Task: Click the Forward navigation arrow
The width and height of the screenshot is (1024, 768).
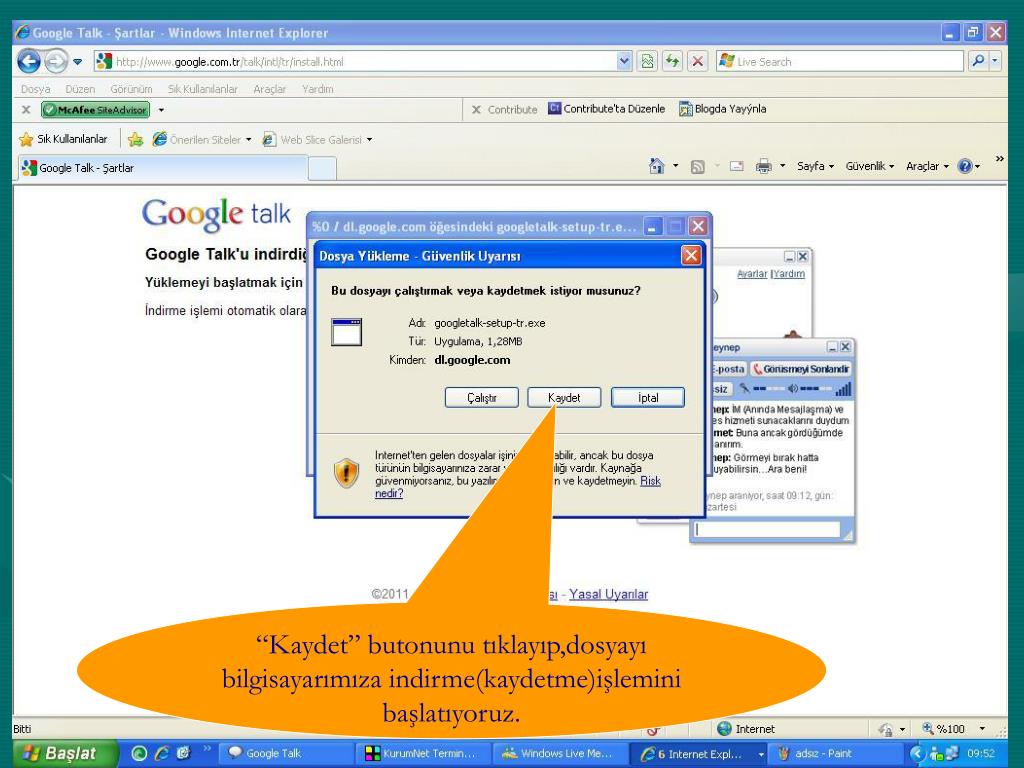Action: 56,61
